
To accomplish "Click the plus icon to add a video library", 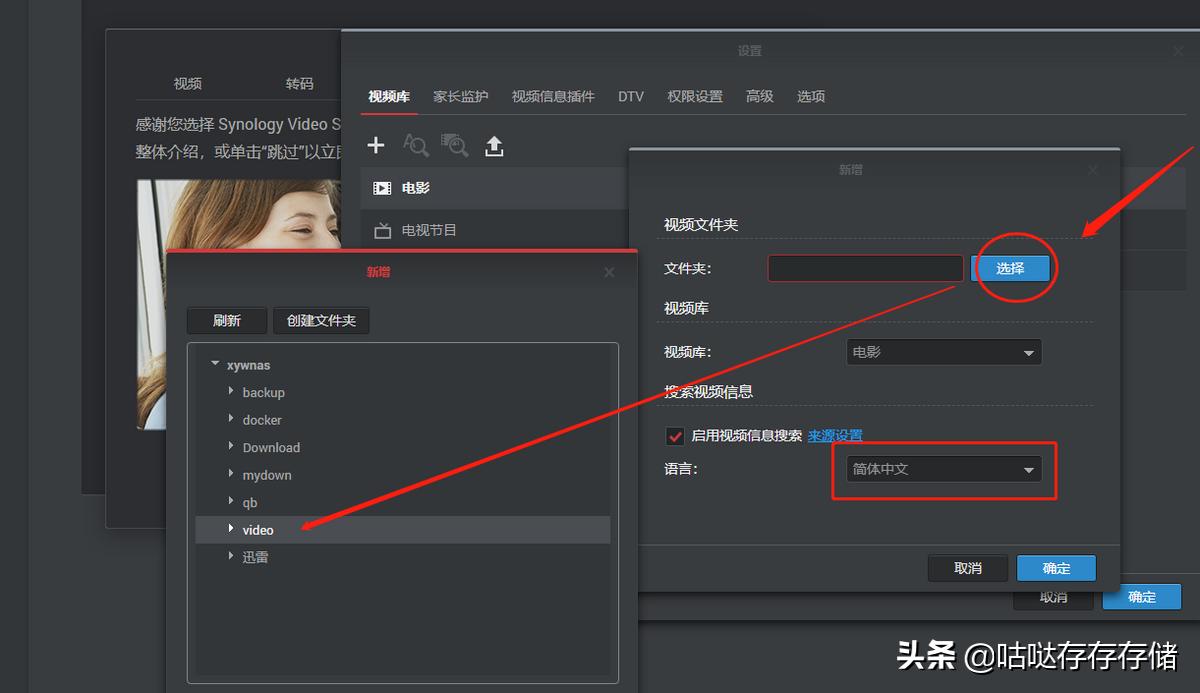I will point(375,145).
